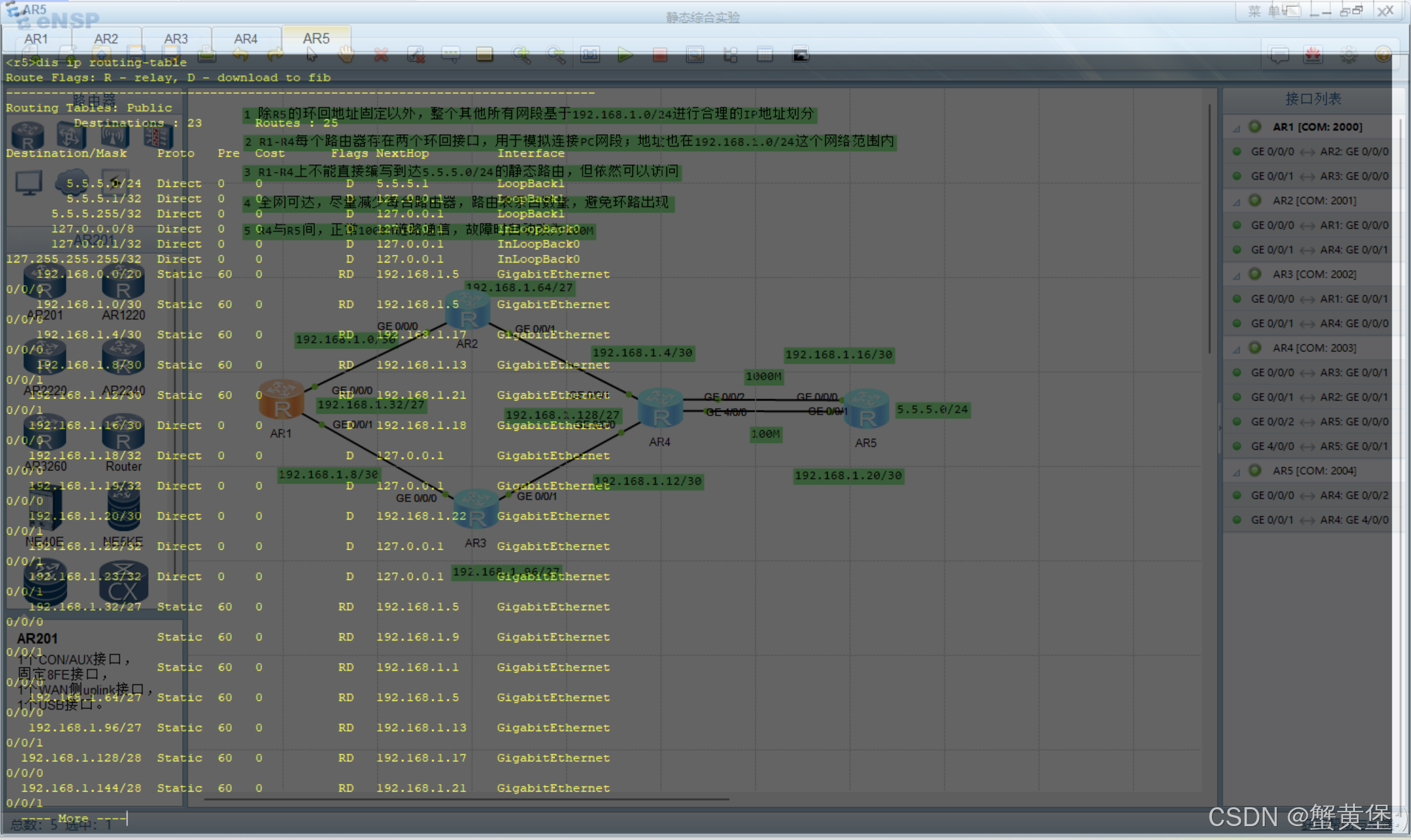This screenshot has height=840, width=1411.
Task: Open the 菜单 menu button
Action: [1265, 11]
